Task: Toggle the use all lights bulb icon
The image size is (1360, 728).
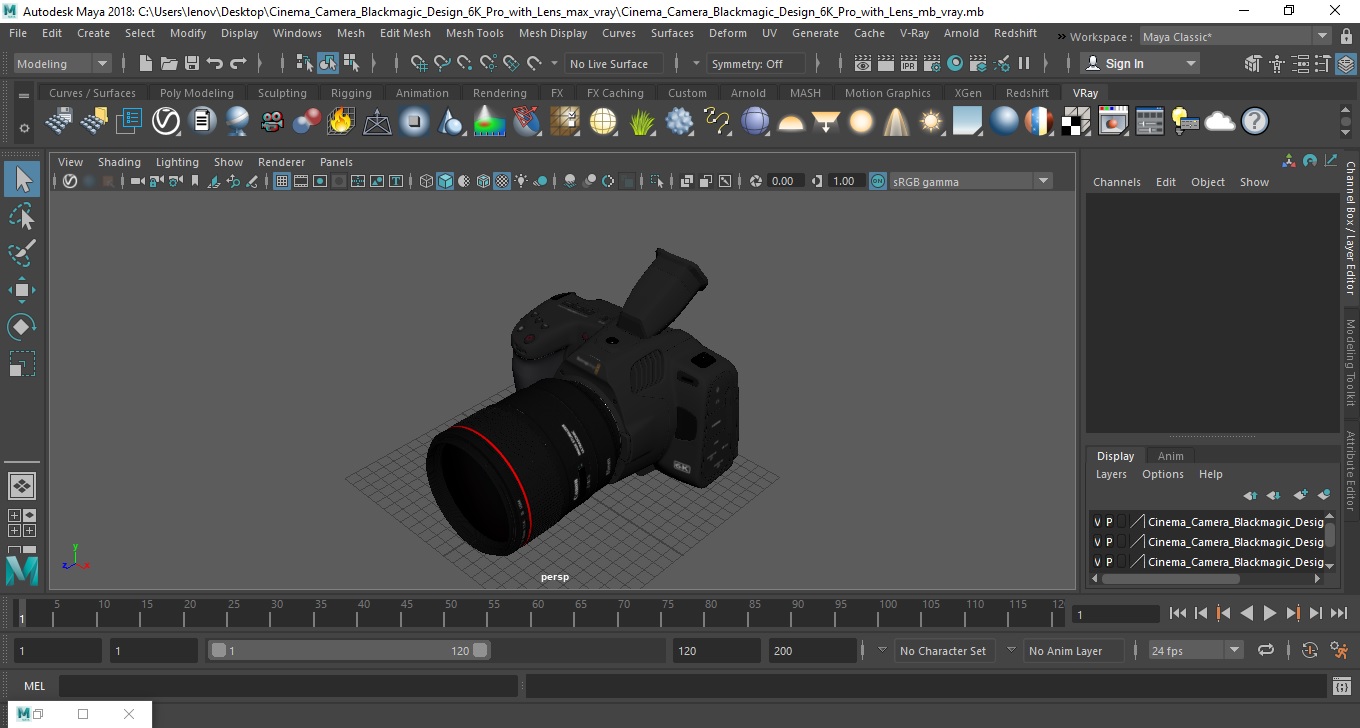Action: (521, 181)
